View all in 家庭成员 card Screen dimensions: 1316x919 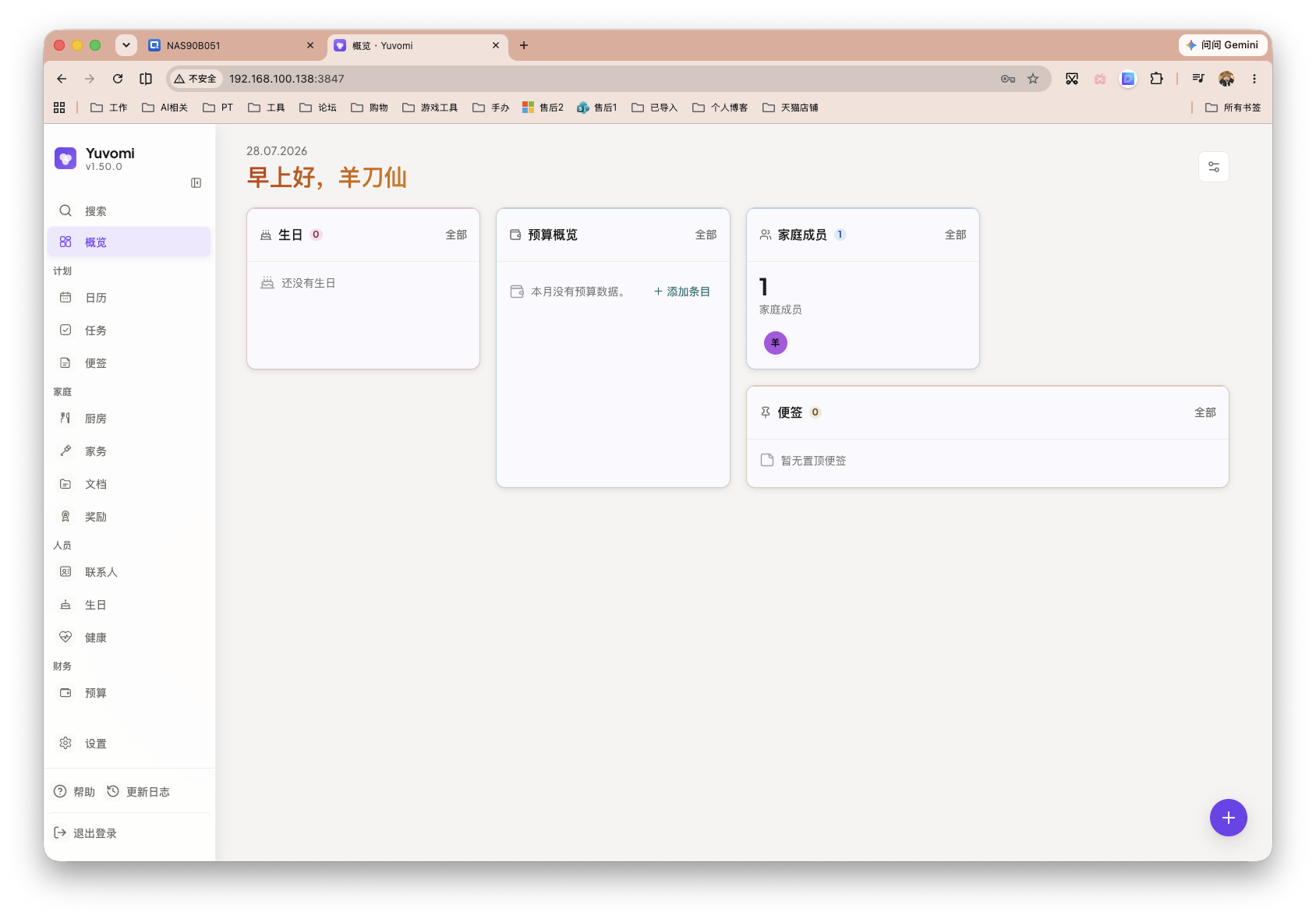[x=955, y=235]
